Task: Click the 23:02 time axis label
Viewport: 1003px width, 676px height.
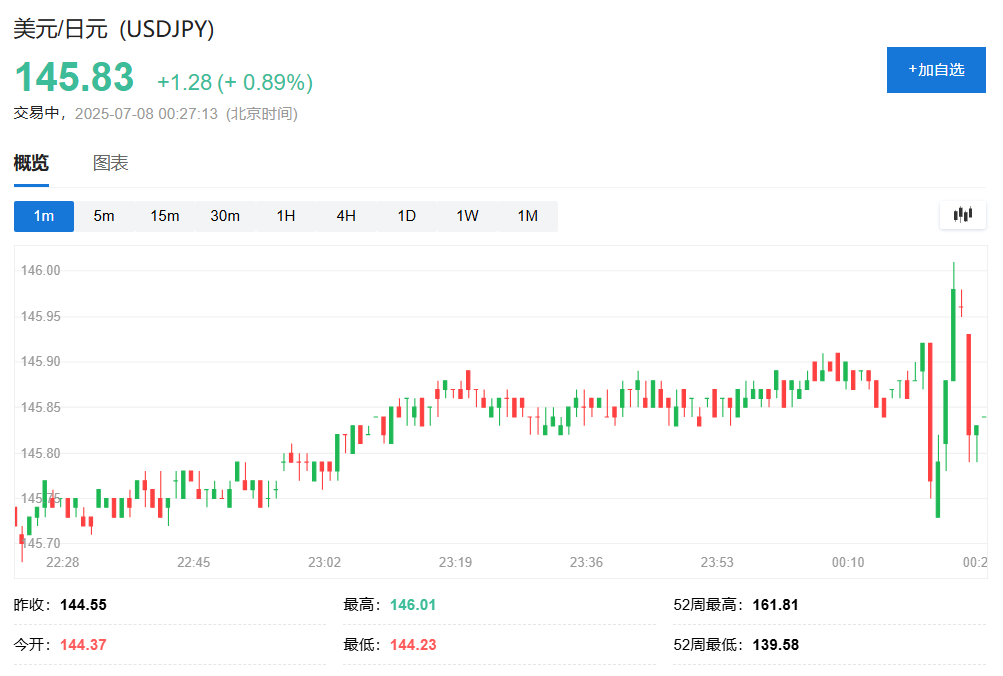Action: pyautogui.click(x=324, y=562)
